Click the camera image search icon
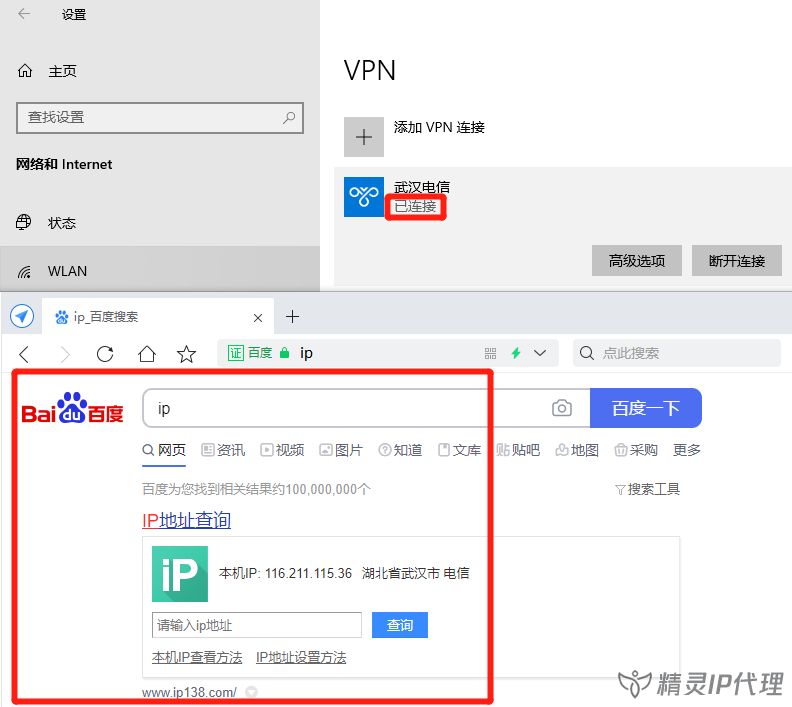This screenshot has width=792, height=707. point(562,408)
